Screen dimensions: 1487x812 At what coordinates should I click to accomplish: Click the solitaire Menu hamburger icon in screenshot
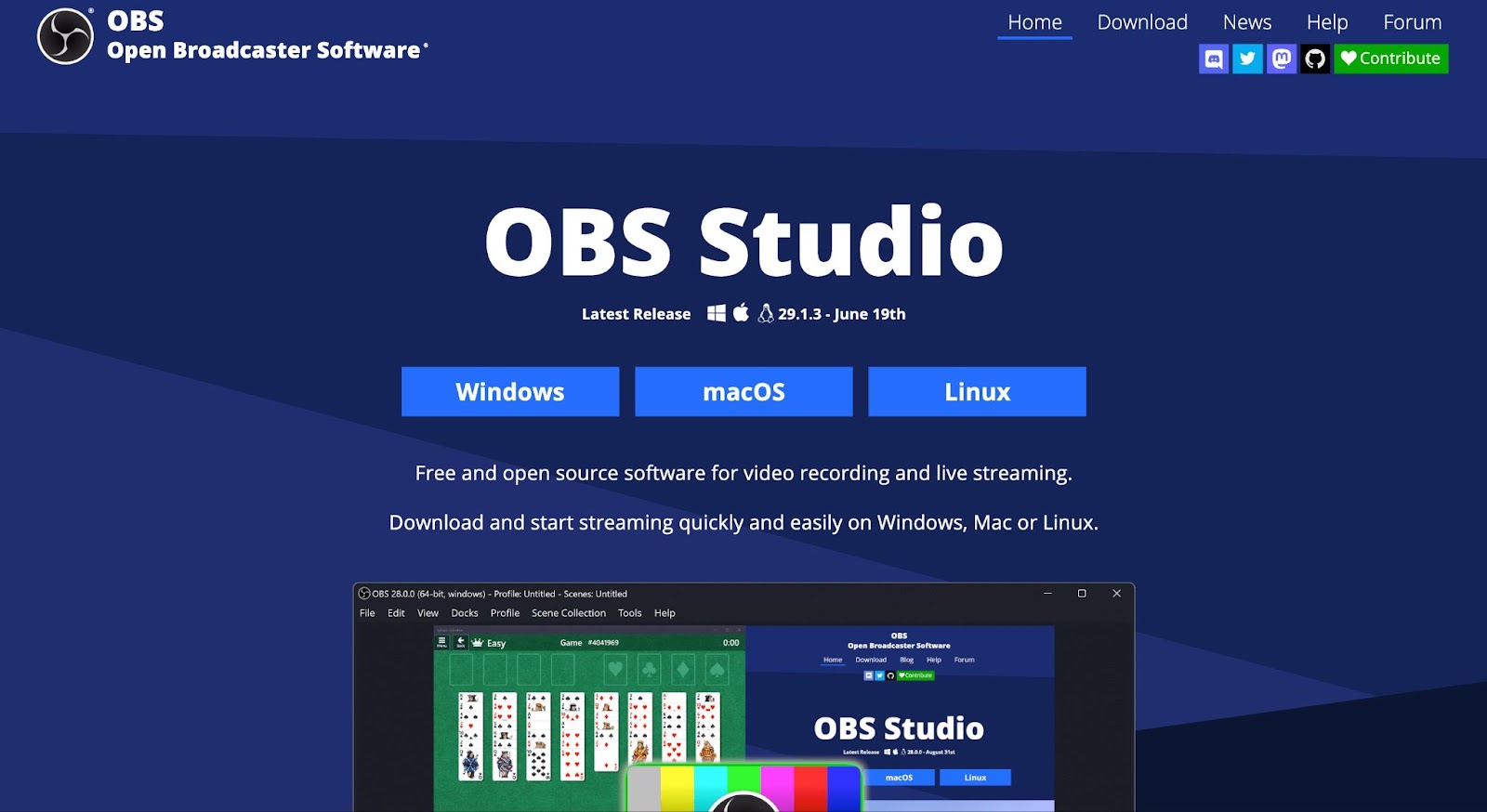tap(441, 642)
